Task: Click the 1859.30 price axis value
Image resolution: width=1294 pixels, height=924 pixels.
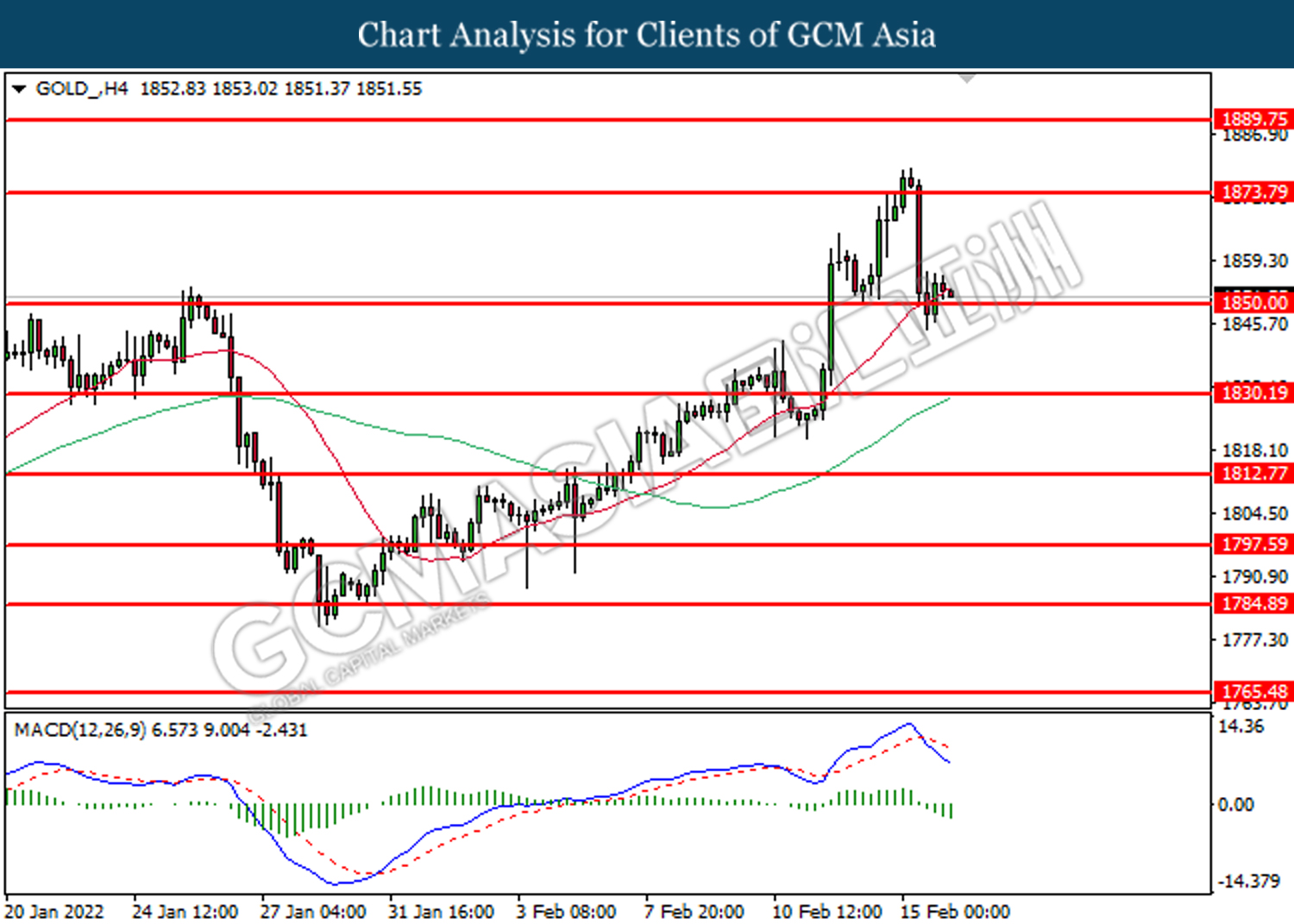Action: [1254, 261]
